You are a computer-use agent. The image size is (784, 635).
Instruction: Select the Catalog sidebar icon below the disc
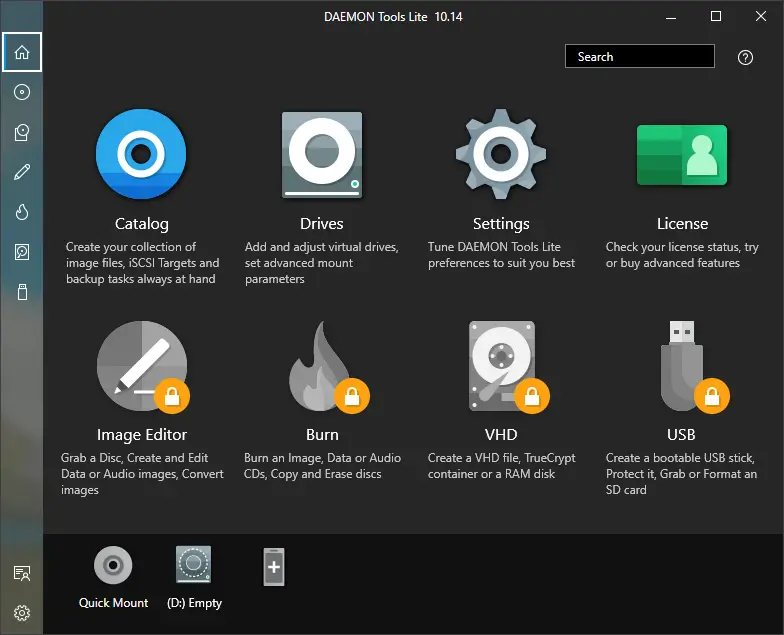tap(22, 132)
